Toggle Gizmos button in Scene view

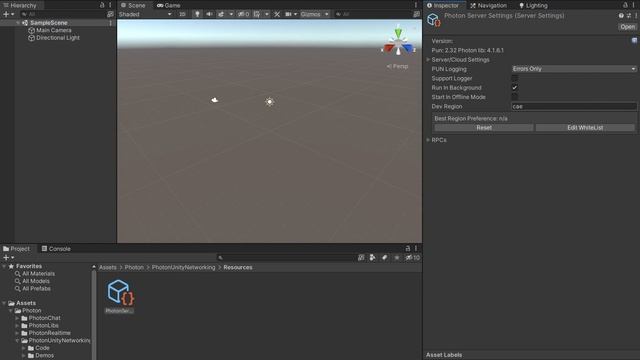pyautogui.click(x=311, y=14)
